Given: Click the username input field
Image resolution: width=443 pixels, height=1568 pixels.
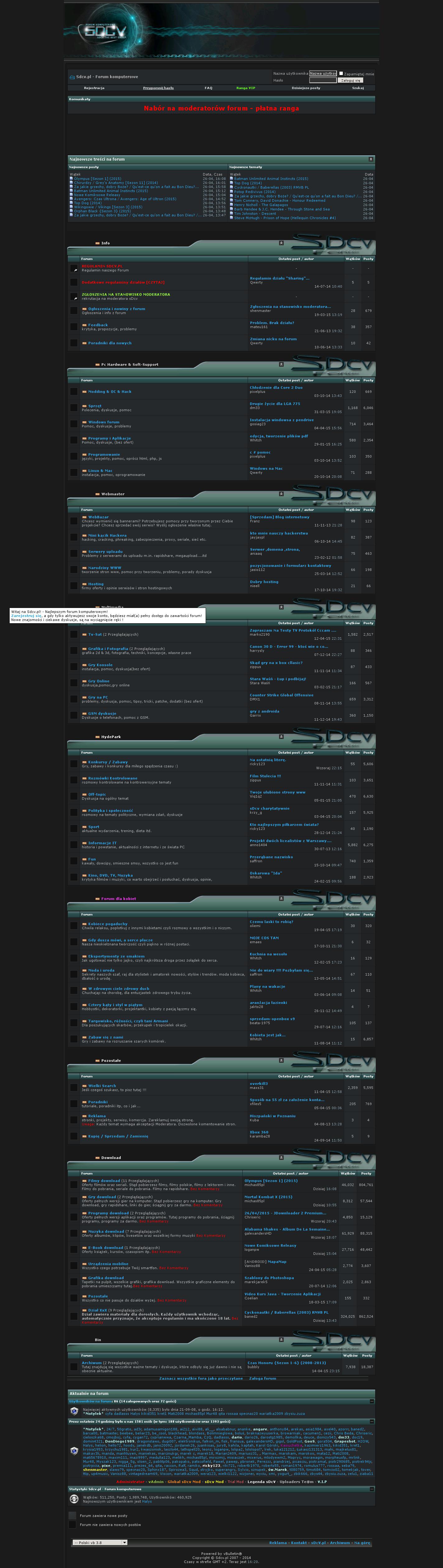Looking at the screenshot, I should [x=323, y=73].
